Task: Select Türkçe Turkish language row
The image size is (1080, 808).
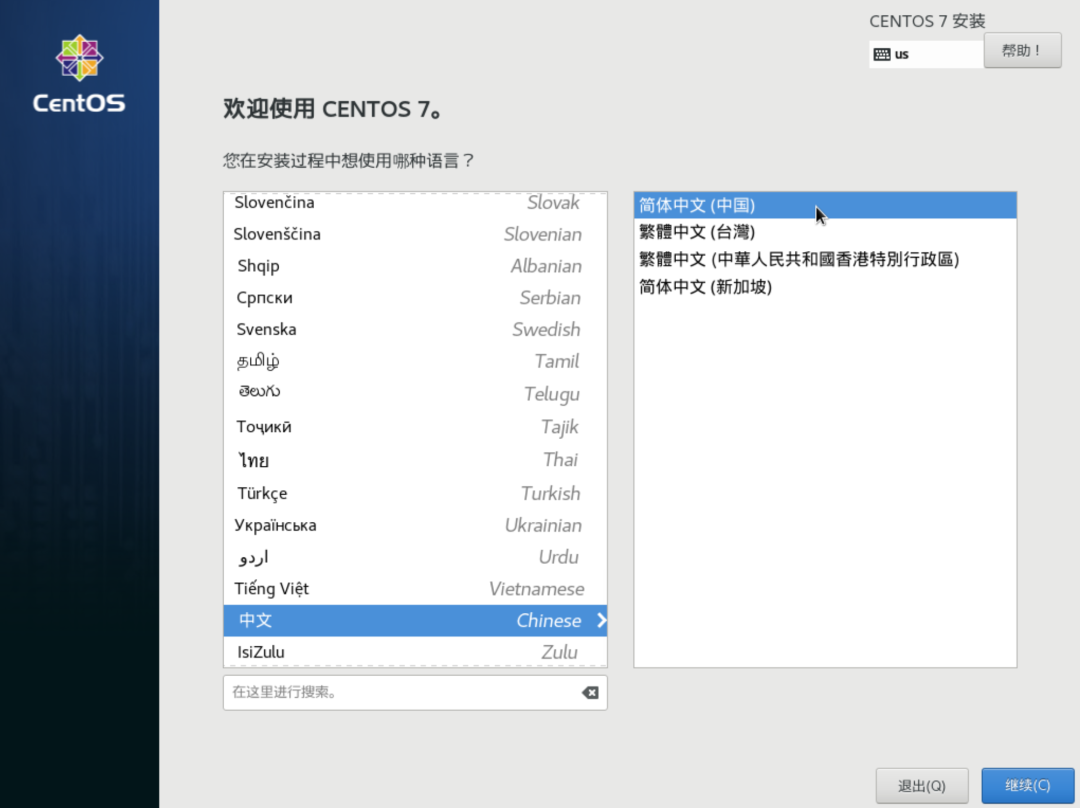Action: [x=415, y=493]
